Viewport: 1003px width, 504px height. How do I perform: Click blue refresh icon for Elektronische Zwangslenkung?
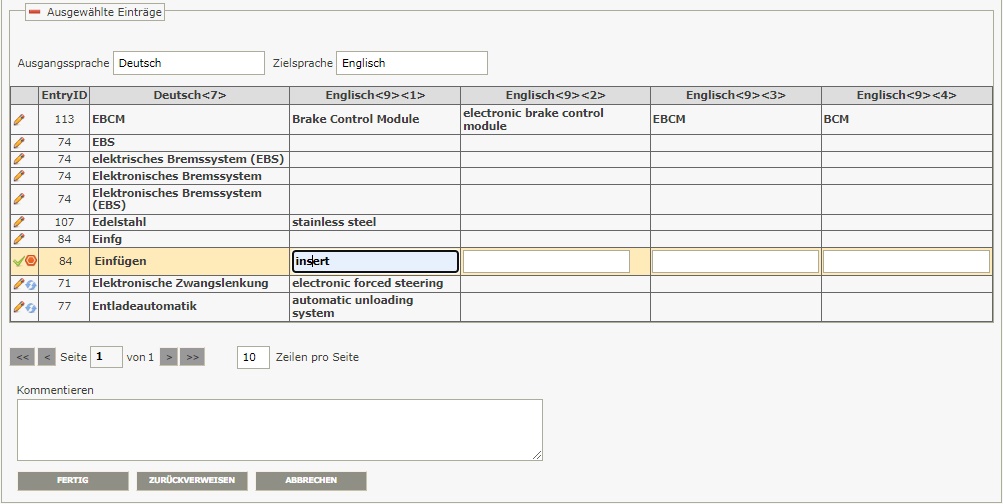tap(31, 284)
